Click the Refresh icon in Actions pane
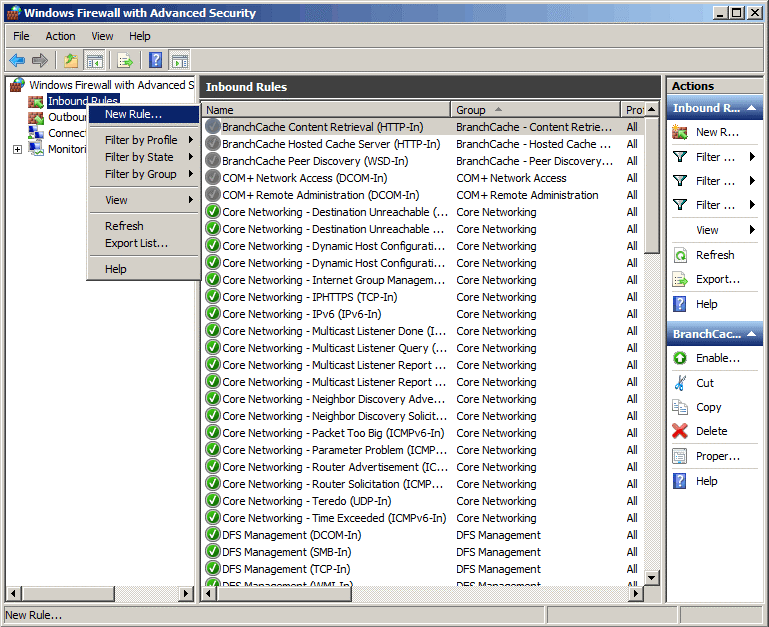Screen dimensions: 769x627 click(x=680, y=255)
